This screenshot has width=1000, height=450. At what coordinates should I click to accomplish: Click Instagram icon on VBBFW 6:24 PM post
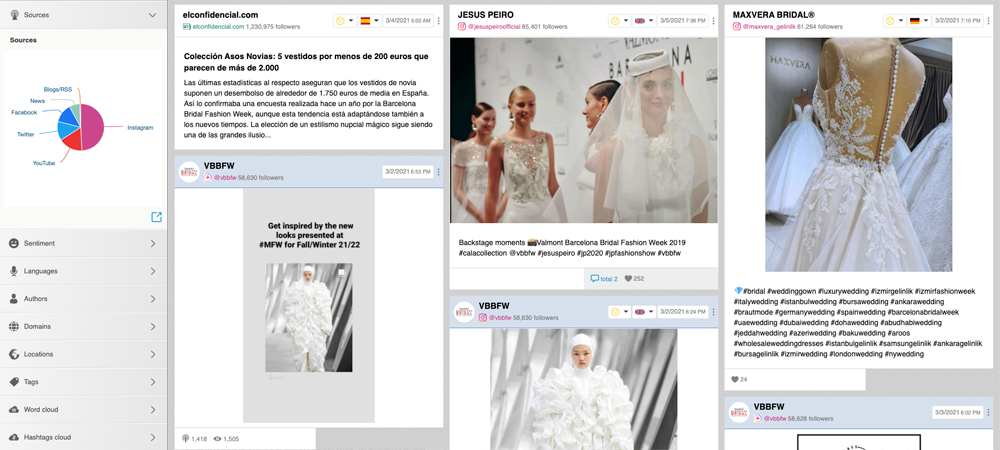[483, 317]
